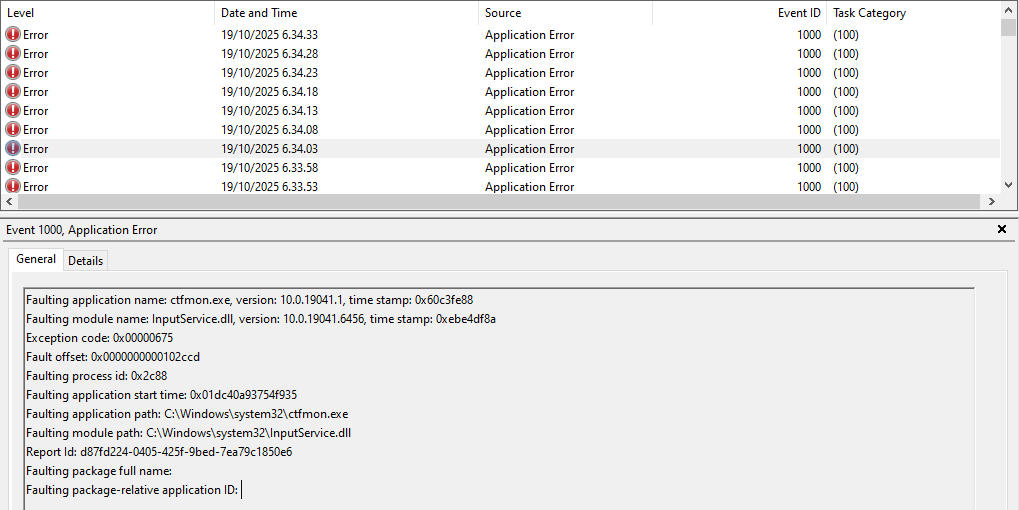Click the Faulting process id 0x2c88 line
This screenshot has height=510, width=1019.
(x=97, y=376)
